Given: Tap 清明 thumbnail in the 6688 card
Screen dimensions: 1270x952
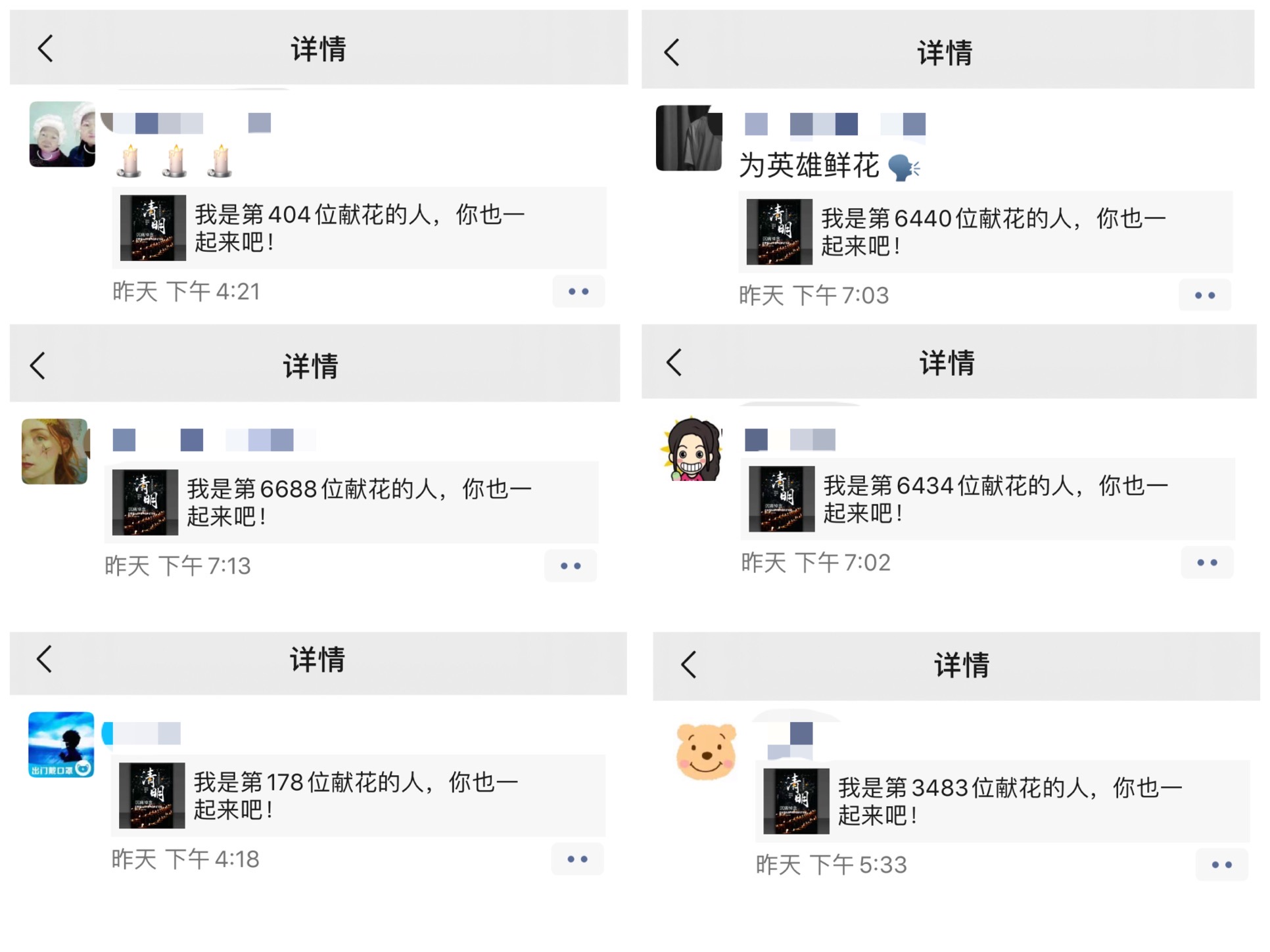Looking at the screenshot, I should click(x=145, y=503).
